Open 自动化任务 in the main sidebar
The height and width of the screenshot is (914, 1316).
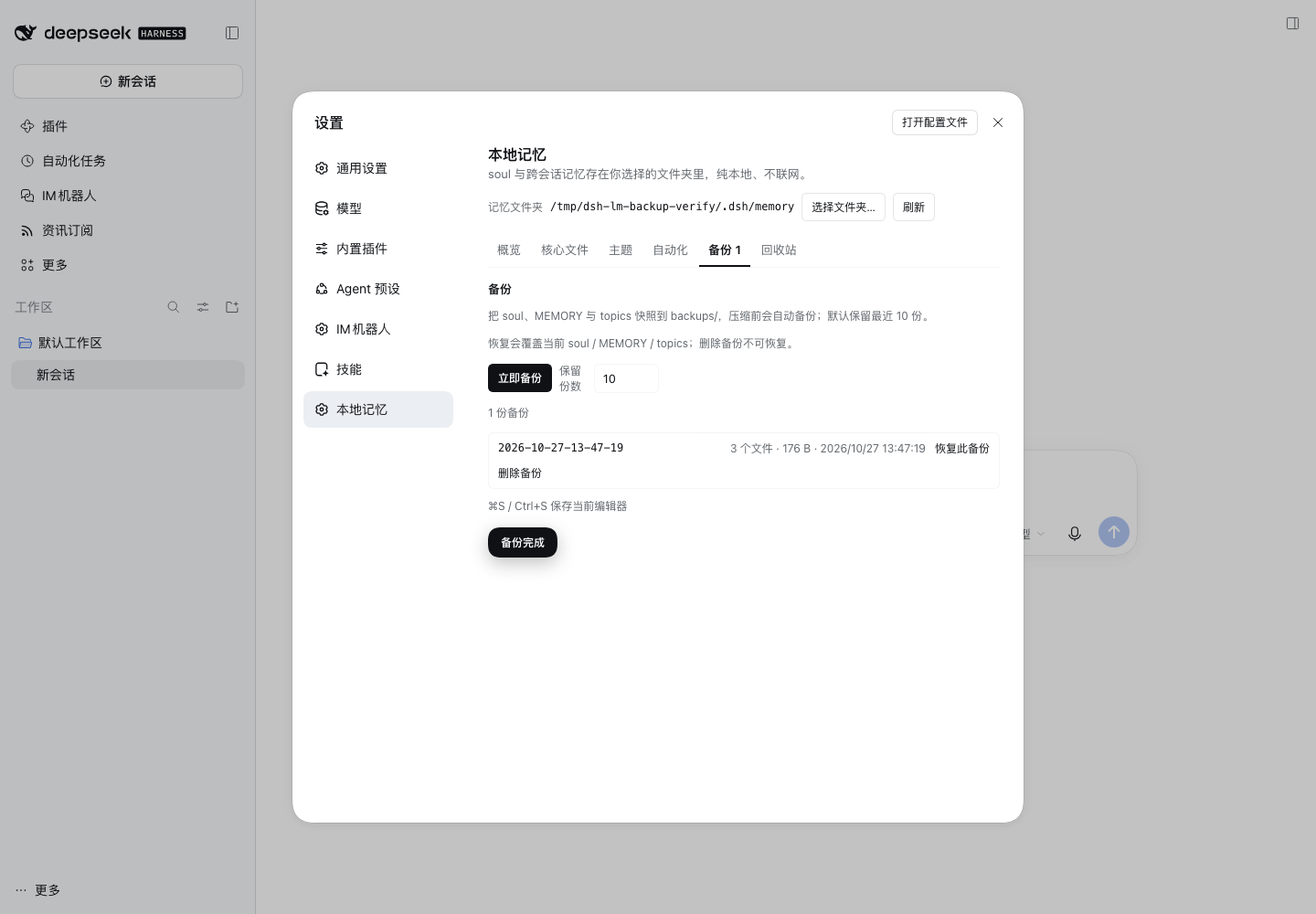coord(128,161)
